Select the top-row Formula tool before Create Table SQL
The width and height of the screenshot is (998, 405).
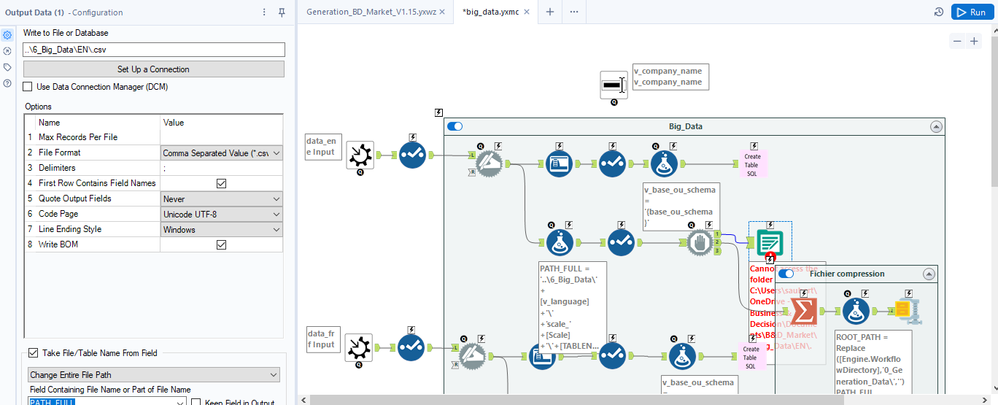[x=664, y=164]
